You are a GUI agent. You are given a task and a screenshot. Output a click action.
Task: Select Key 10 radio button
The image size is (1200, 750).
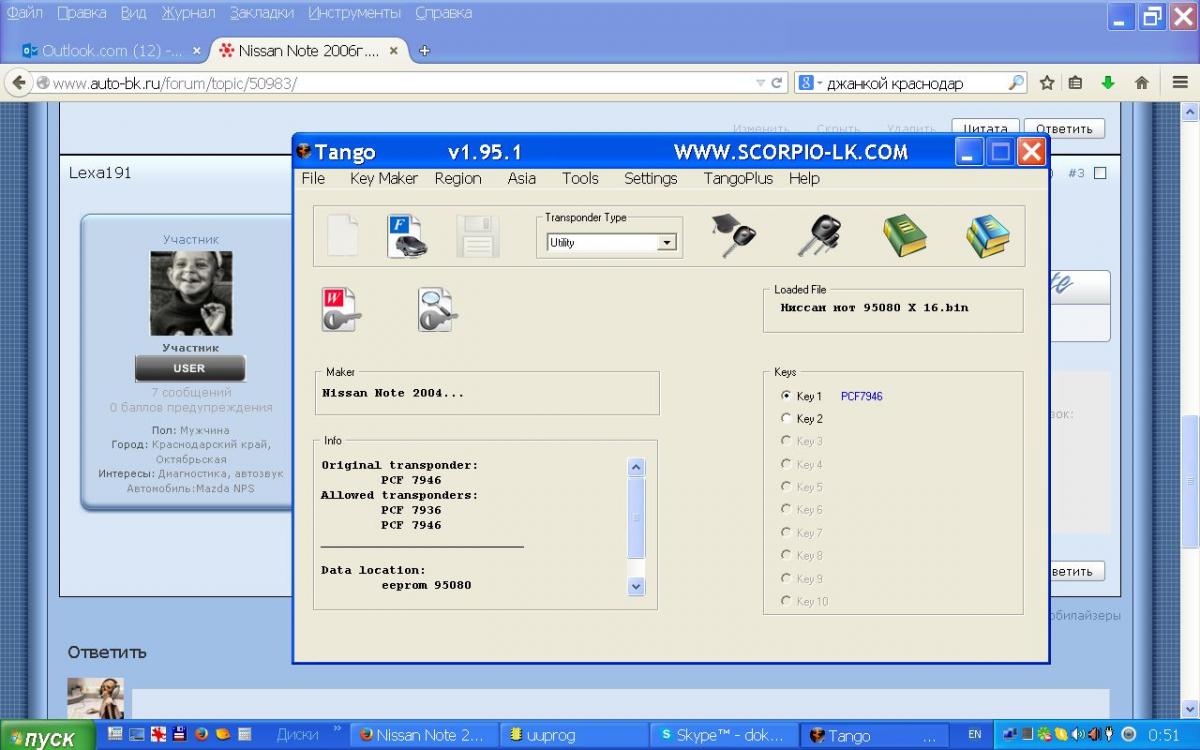point(786,601)
